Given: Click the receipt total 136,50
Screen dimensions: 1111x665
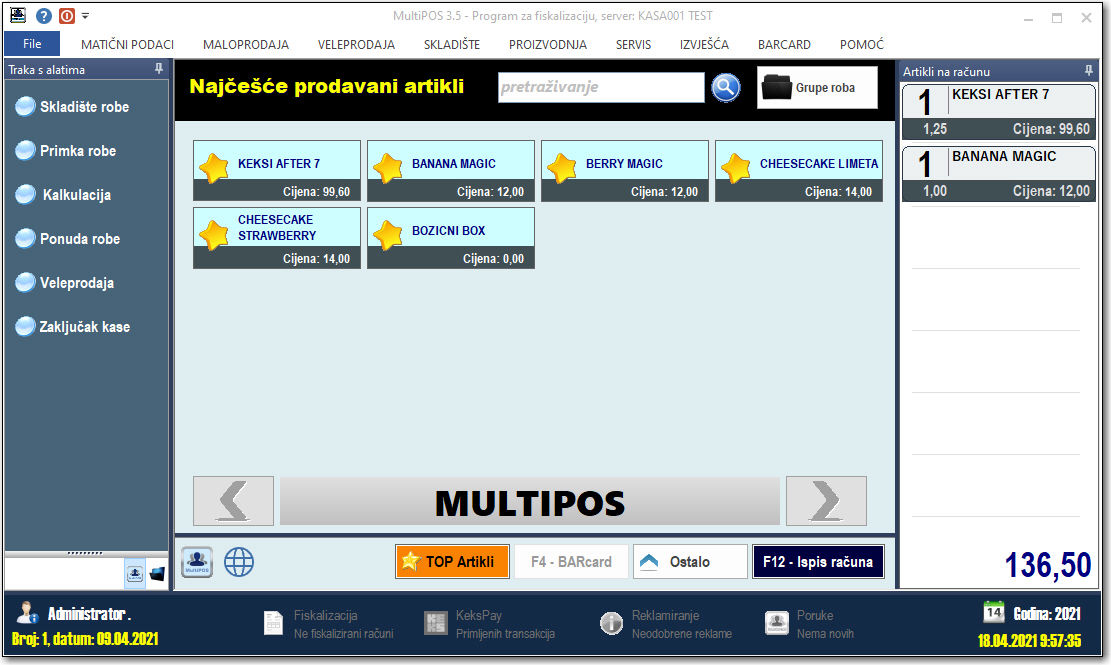Looking at the screenshot, I should tap(1048, 565).
